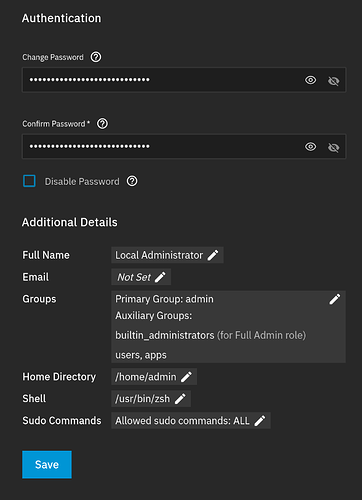
Task: Open help for Confirm Password
Action: coord(102,124)
